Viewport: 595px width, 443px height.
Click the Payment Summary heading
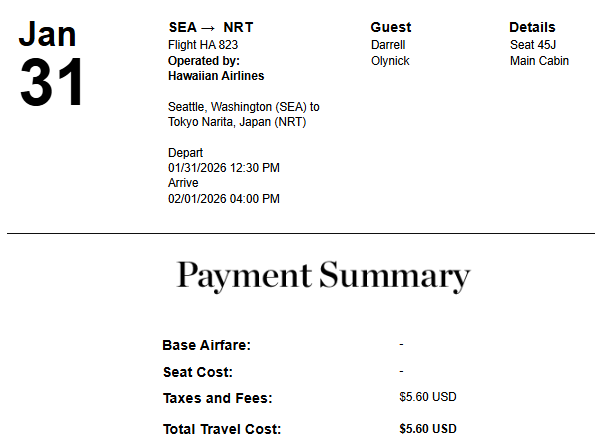click(x=323, y=276)
